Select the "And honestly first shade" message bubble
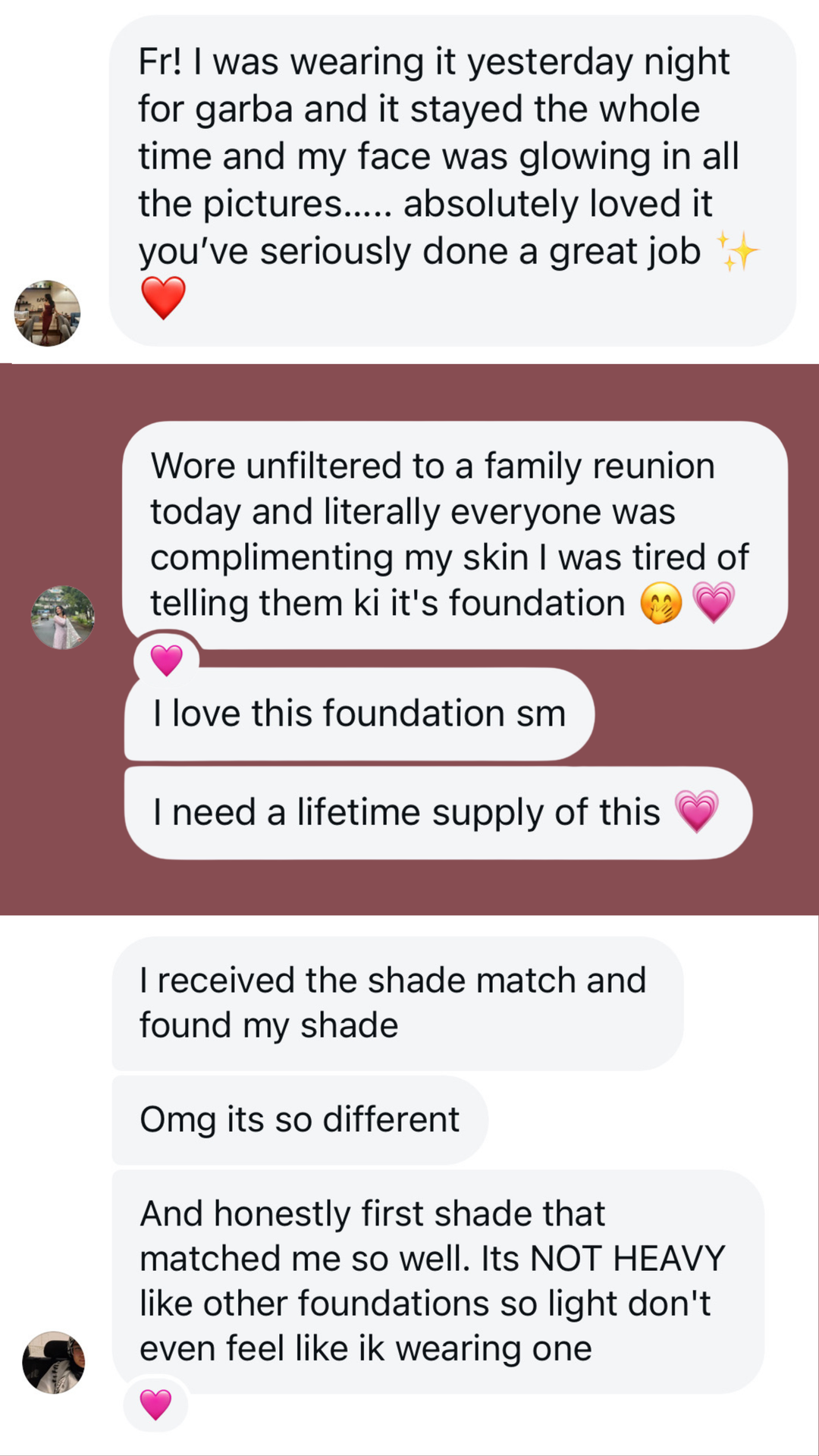 (438, 1282)
